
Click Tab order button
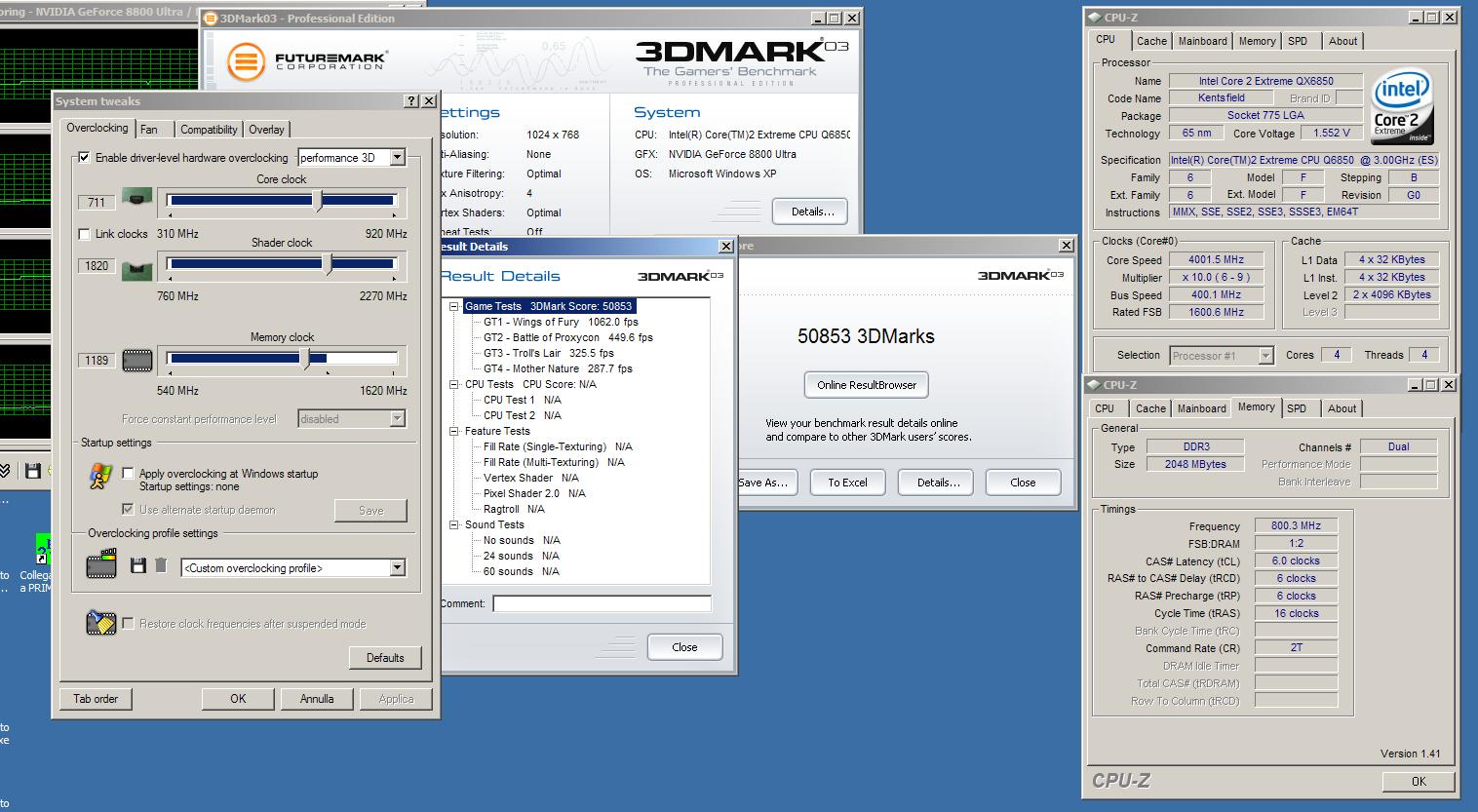pos(96,699)
